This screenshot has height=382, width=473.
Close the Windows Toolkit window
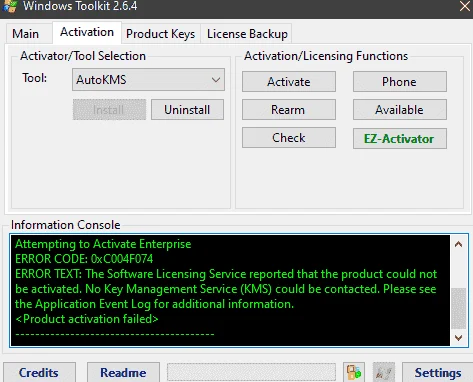pyautogui.click(x=465, y=6)
